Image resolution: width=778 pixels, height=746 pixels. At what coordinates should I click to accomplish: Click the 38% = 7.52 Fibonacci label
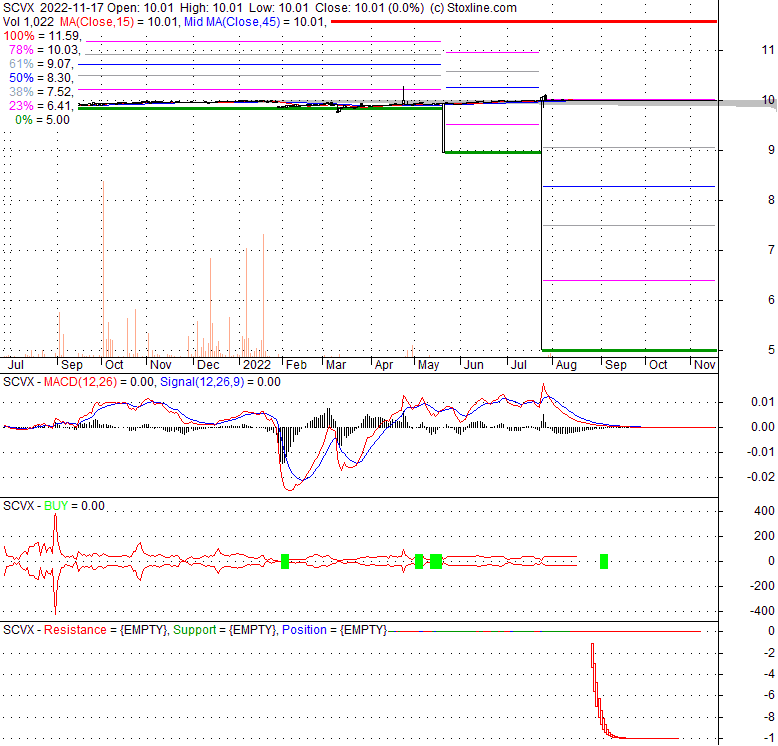point(42,91)
